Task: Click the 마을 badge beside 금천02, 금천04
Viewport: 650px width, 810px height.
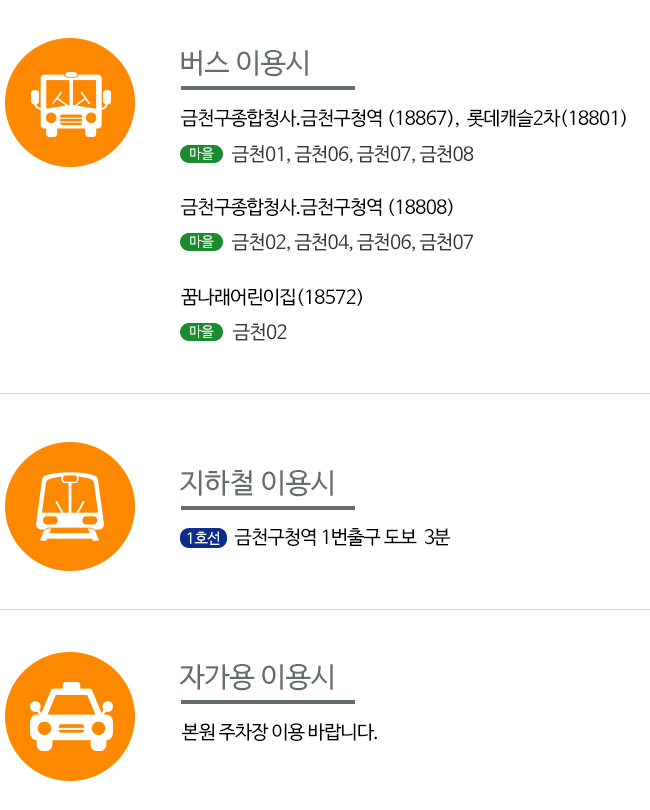Action: click(202, 242)
